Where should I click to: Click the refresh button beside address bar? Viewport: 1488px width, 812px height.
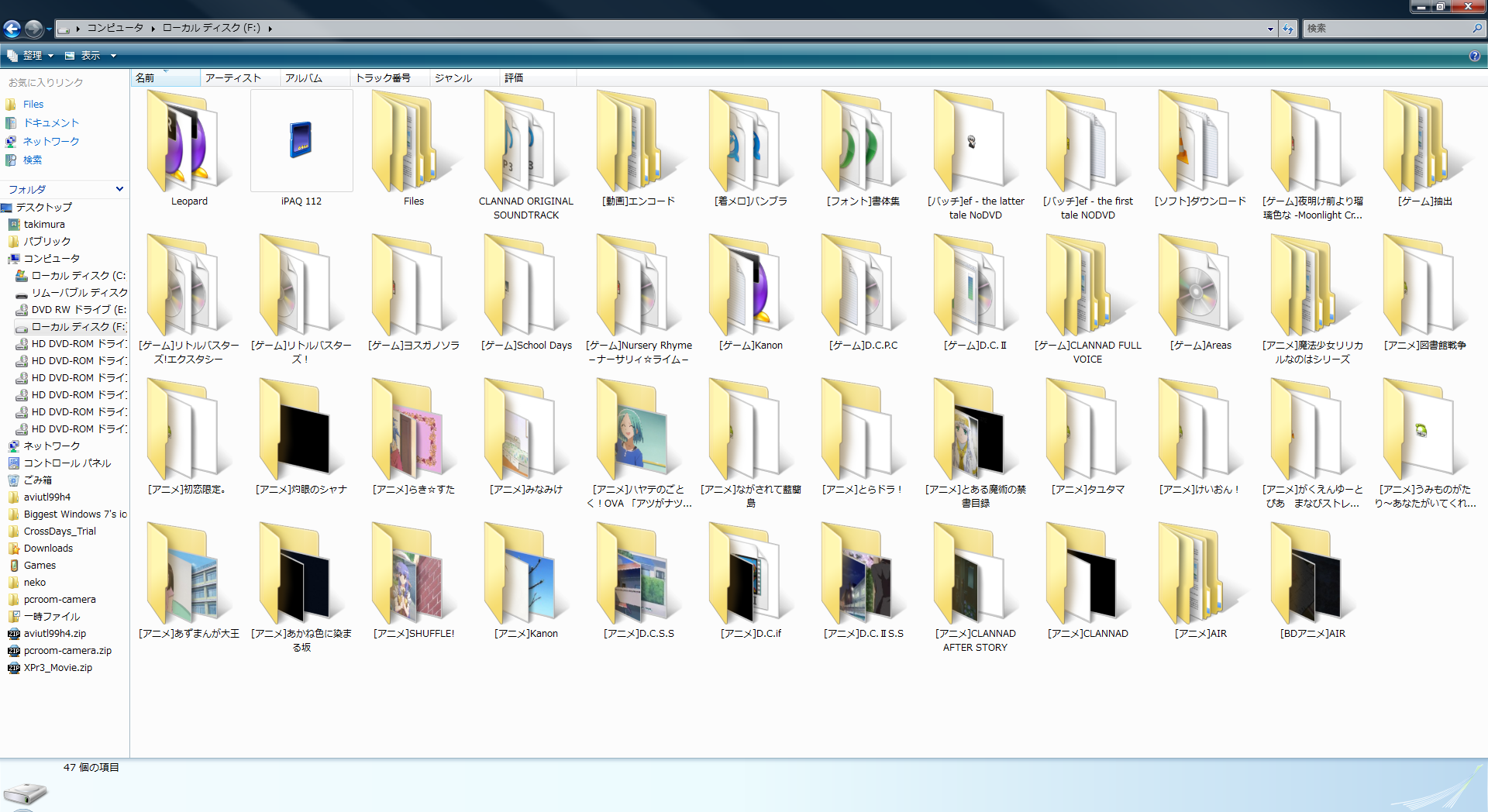tap(1288, 29)
